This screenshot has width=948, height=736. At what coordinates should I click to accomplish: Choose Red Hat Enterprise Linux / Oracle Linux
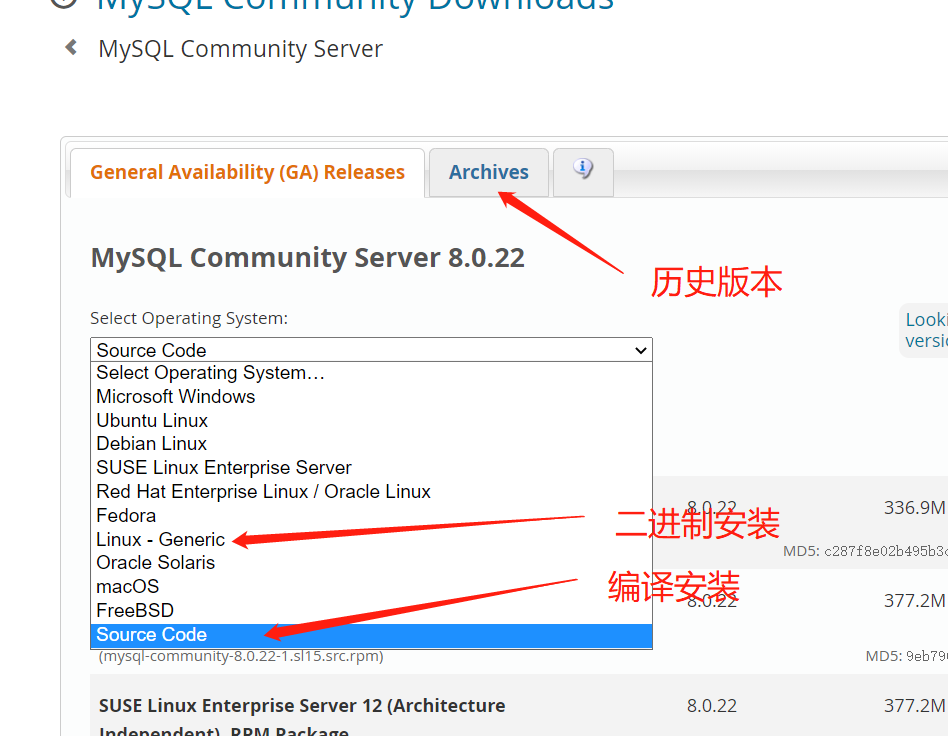click(371, 492)
